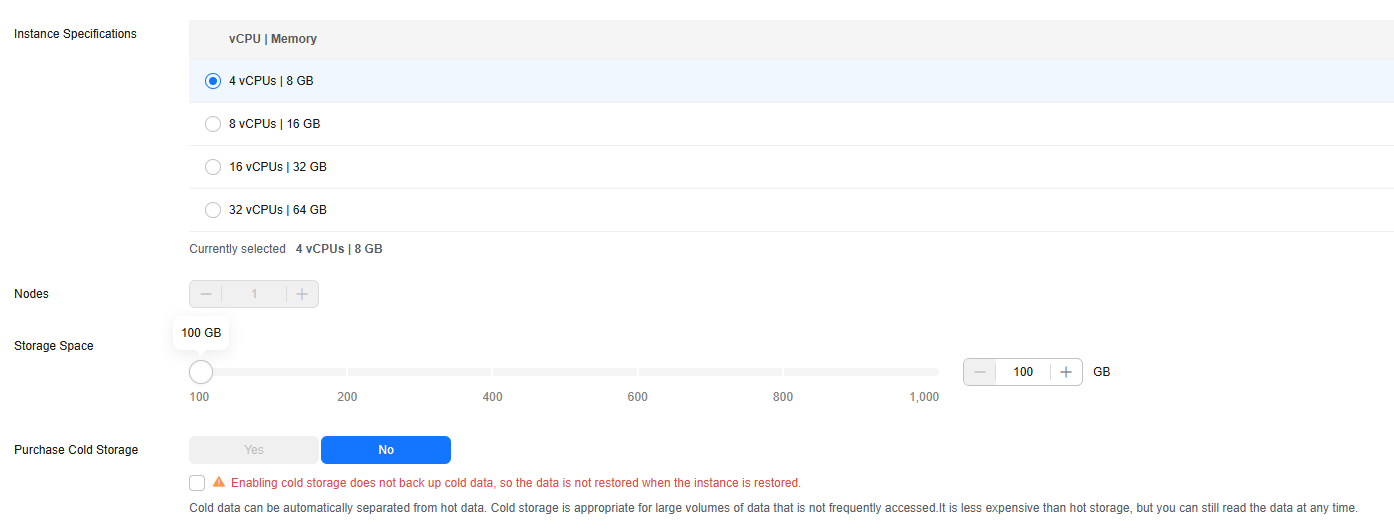Decrease storage with the minus icon
Screen dimensions: 1394x530
pos(980,372)
